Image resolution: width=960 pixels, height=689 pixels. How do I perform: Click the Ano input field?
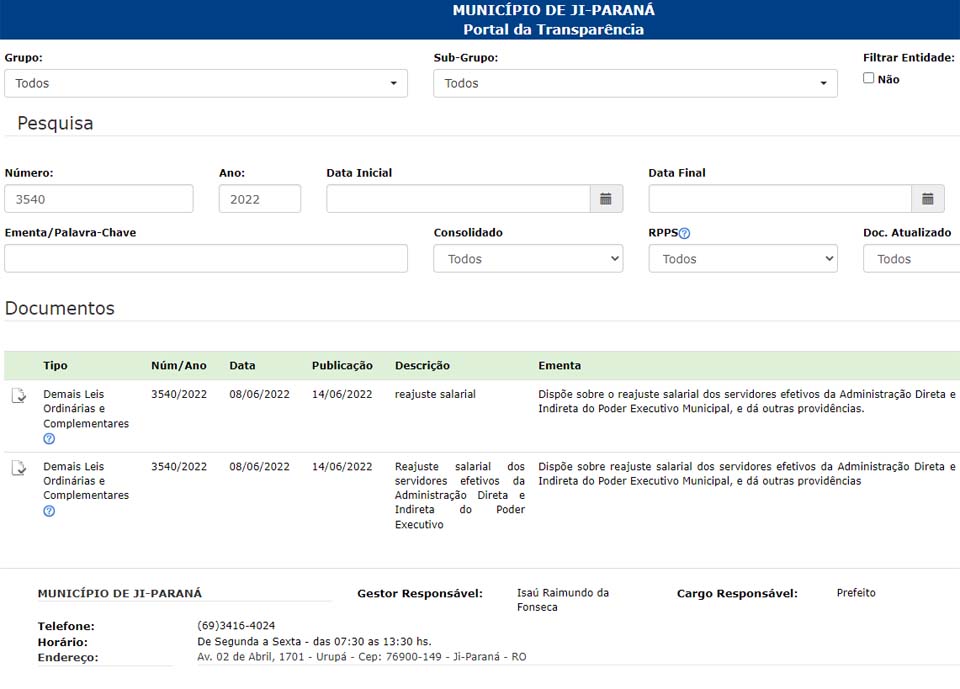(259, 199)
